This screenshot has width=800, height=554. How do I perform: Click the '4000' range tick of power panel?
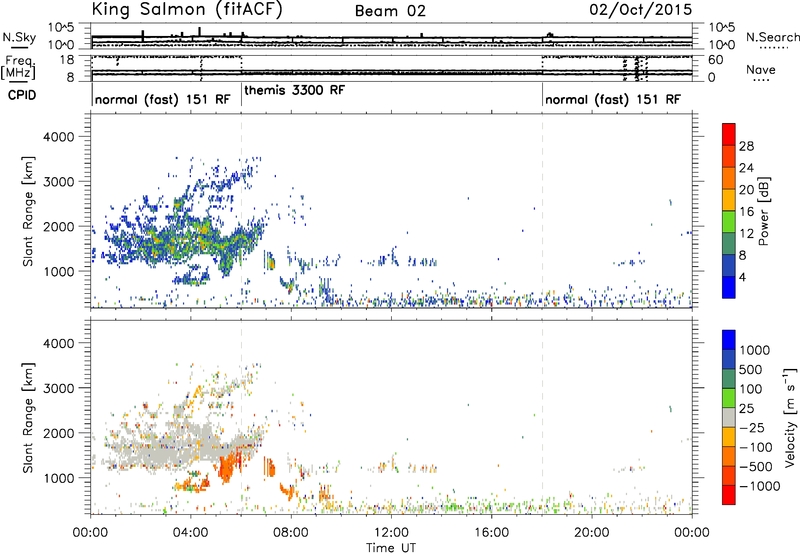59,137
